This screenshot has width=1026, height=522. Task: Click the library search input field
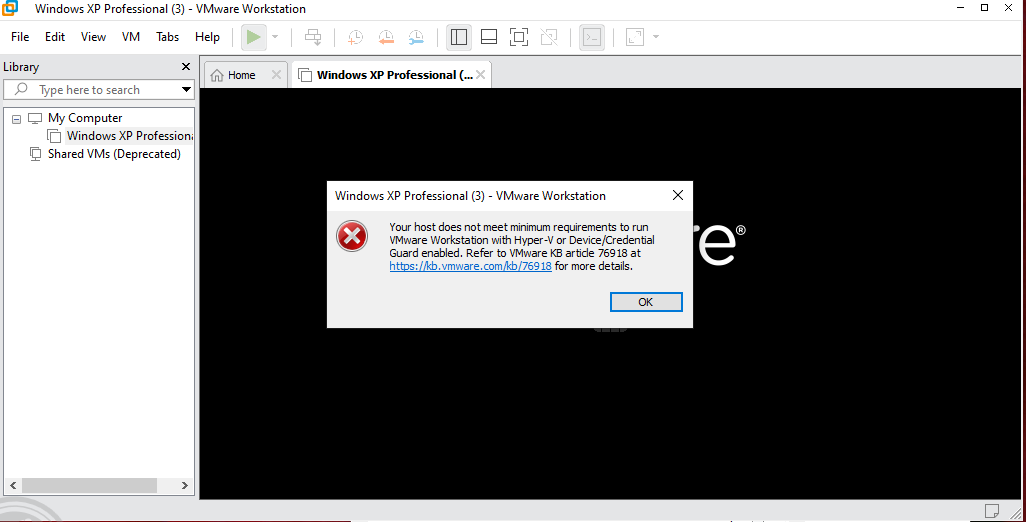(98, 90)
